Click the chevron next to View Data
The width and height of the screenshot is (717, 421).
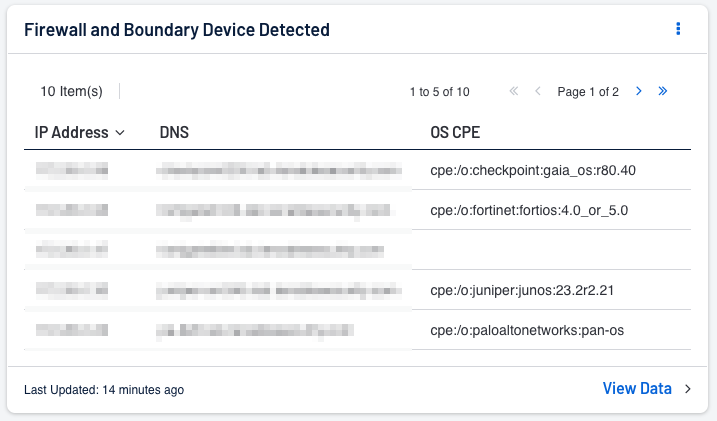687,389
